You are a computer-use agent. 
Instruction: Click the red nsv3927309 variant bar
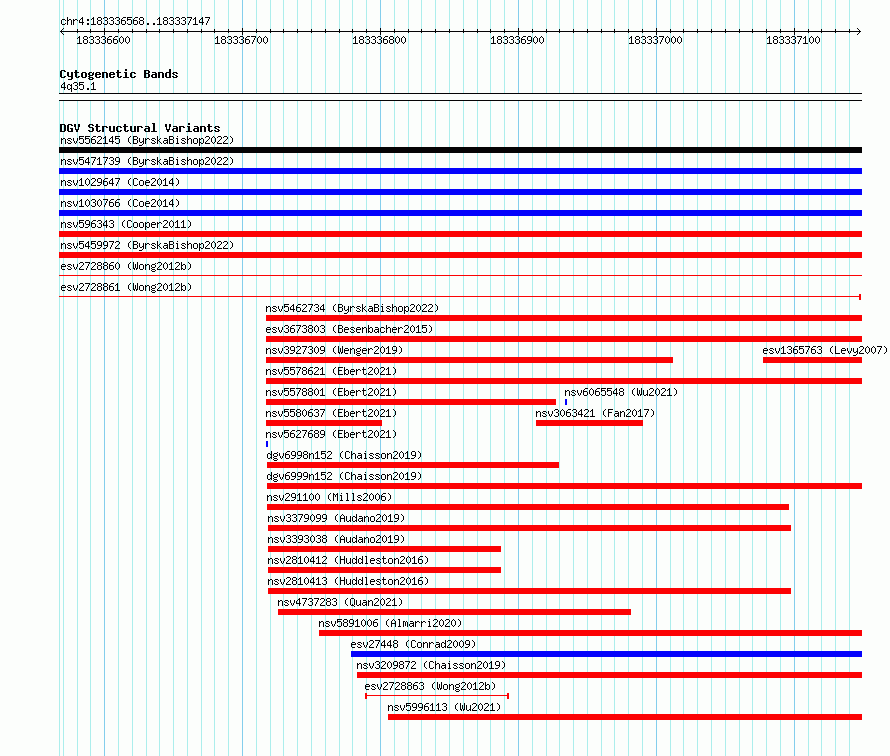tap(469, 360)
